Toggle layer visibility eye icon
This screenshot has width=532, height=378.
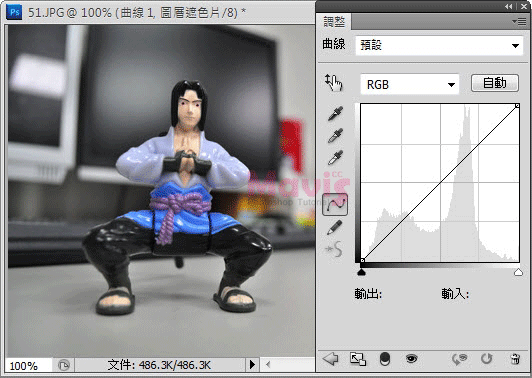coord(412,358)
